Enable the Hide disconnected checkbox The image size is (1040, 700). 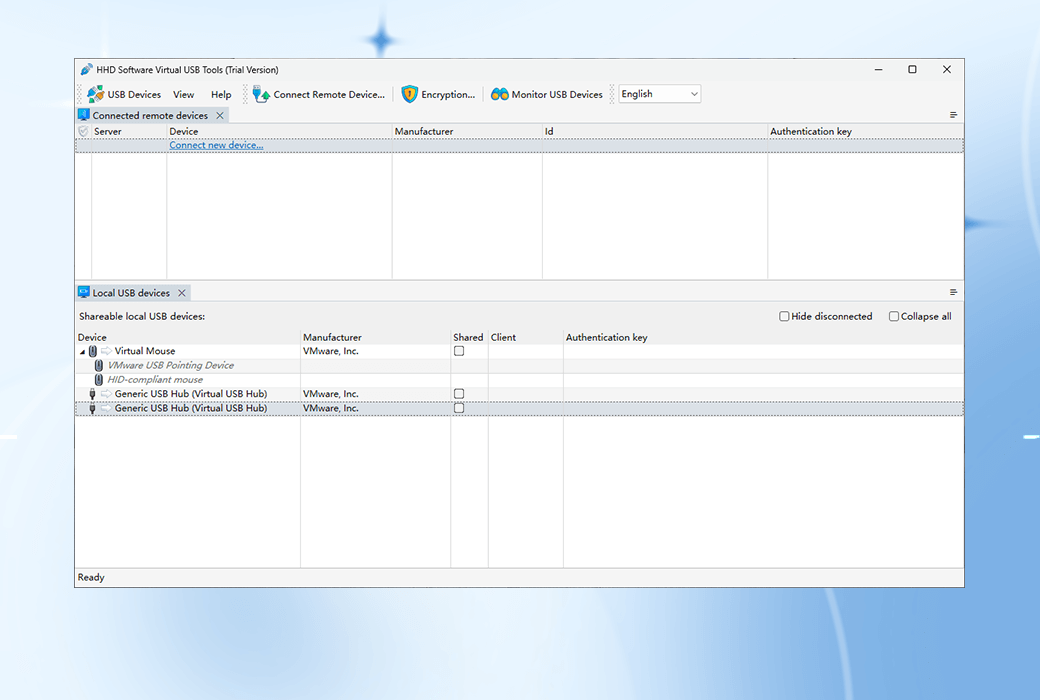785,316
